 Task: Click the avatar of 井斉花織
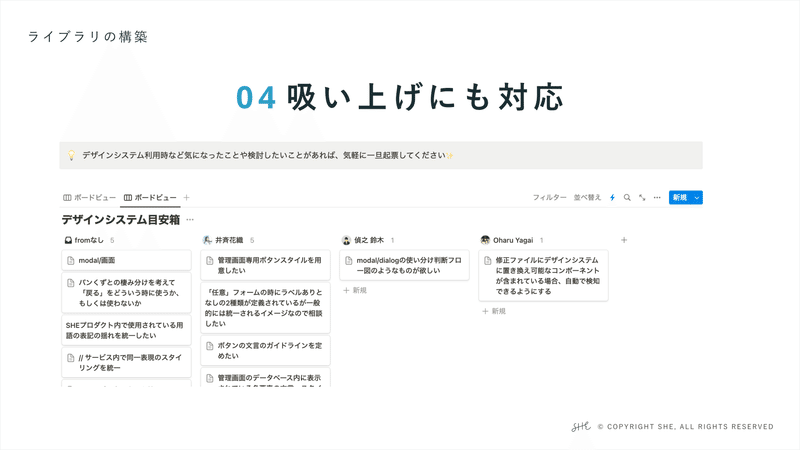[207, 240]
